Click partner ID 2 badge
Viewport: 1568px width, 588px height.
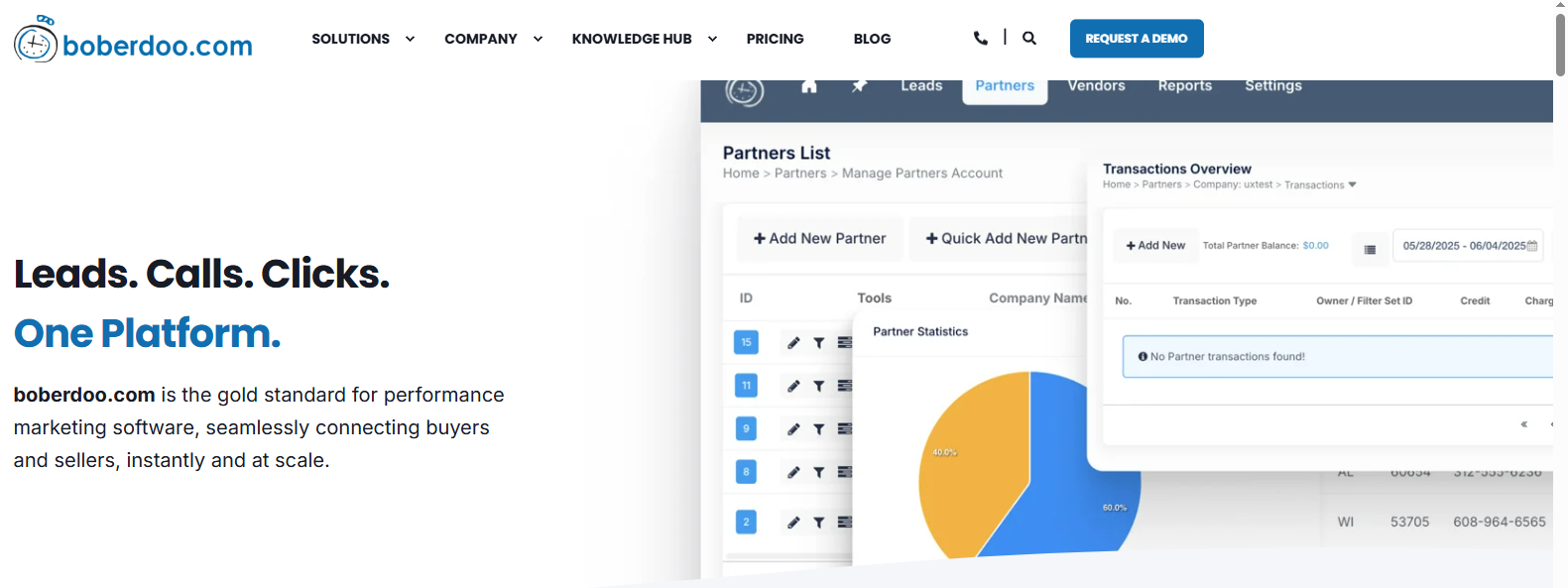click(746, 522)
